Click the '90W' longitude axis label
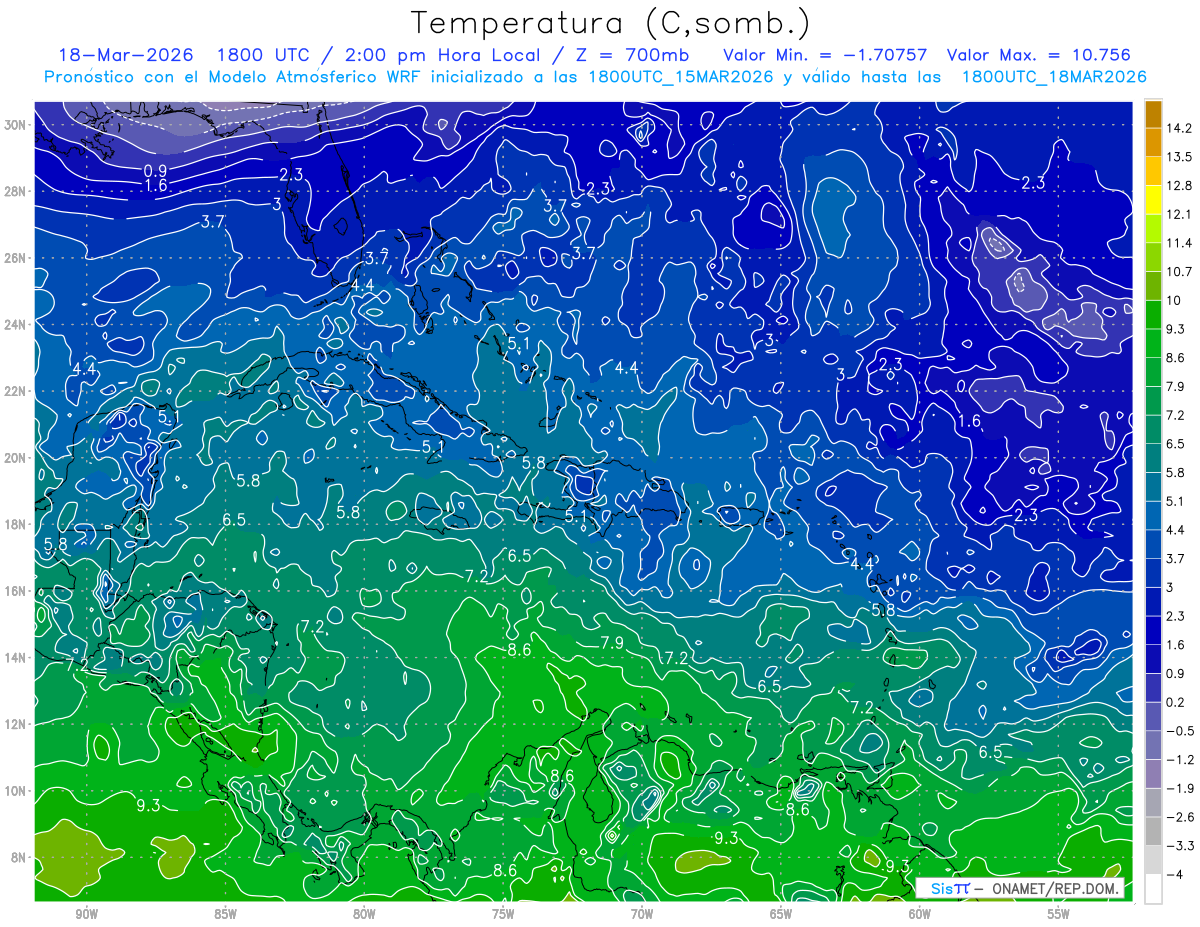 [x=86, y=913]
